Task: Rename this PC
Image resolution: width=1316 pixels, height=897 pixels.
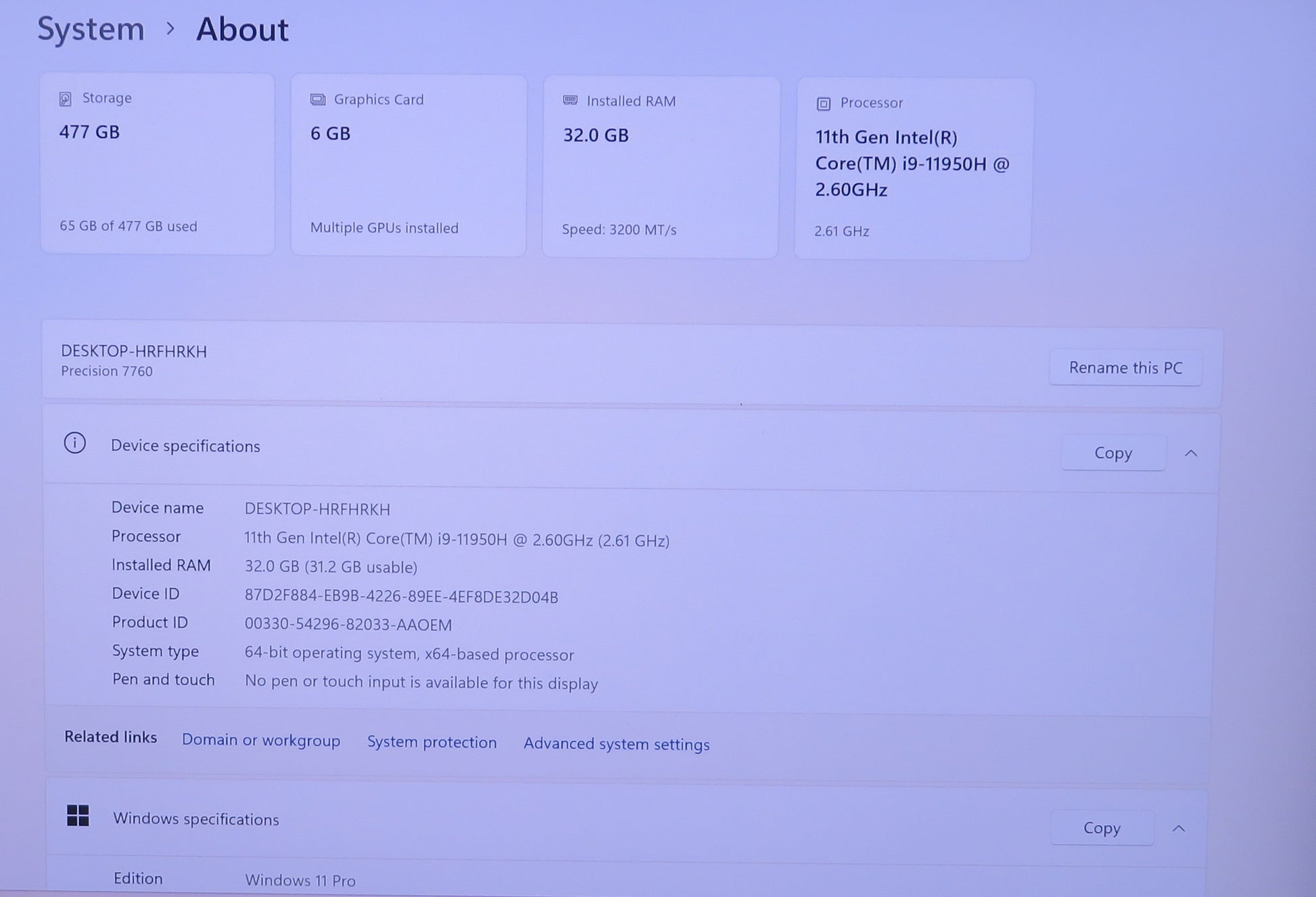Action: tap(1125, 368)
